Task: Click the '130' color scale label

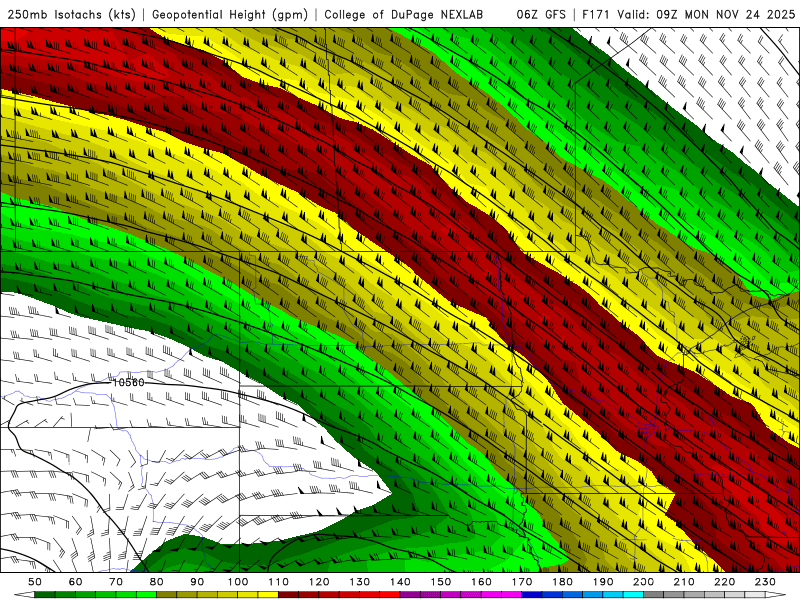Action: pyautogui.click(x=360, y=582)
